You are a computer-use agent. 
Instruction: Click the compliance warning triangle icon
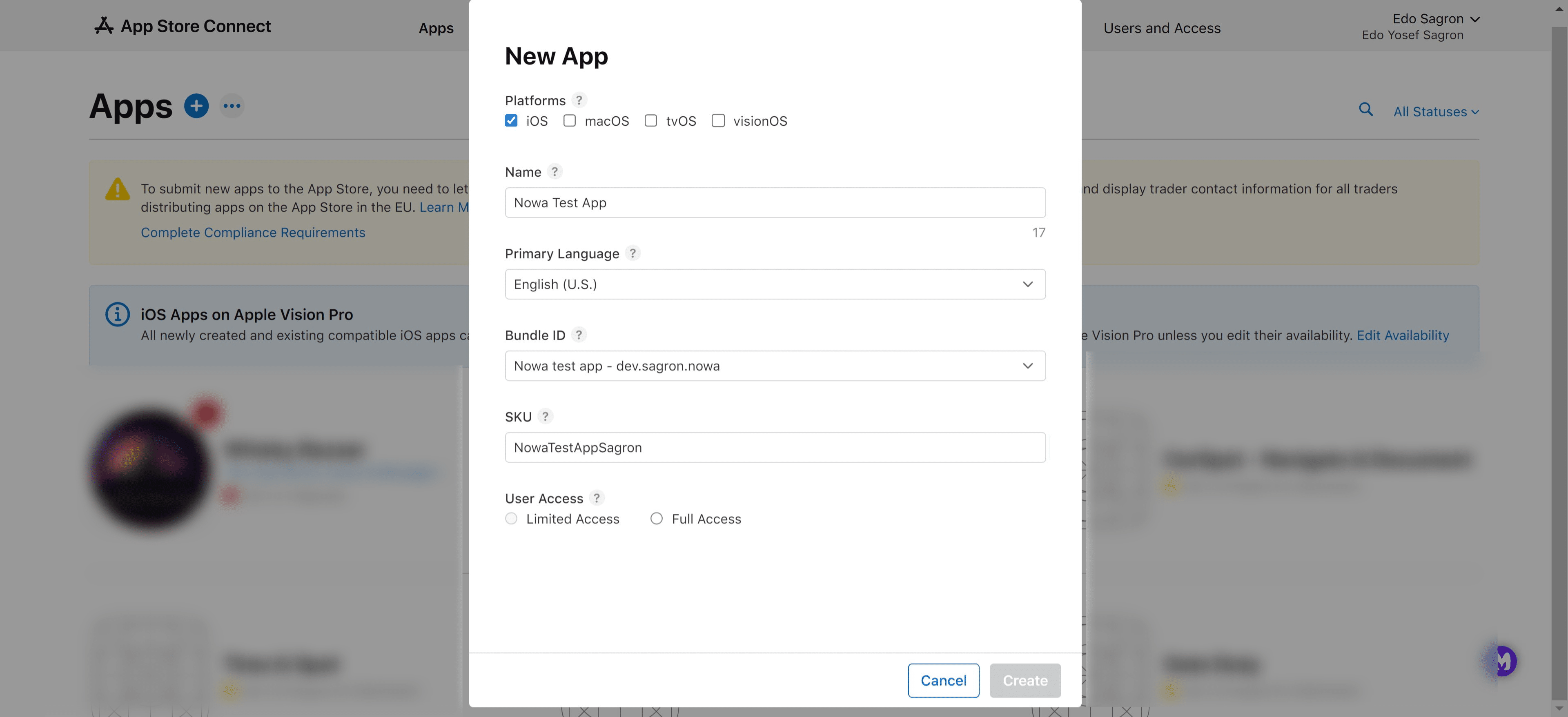[117, 189]
